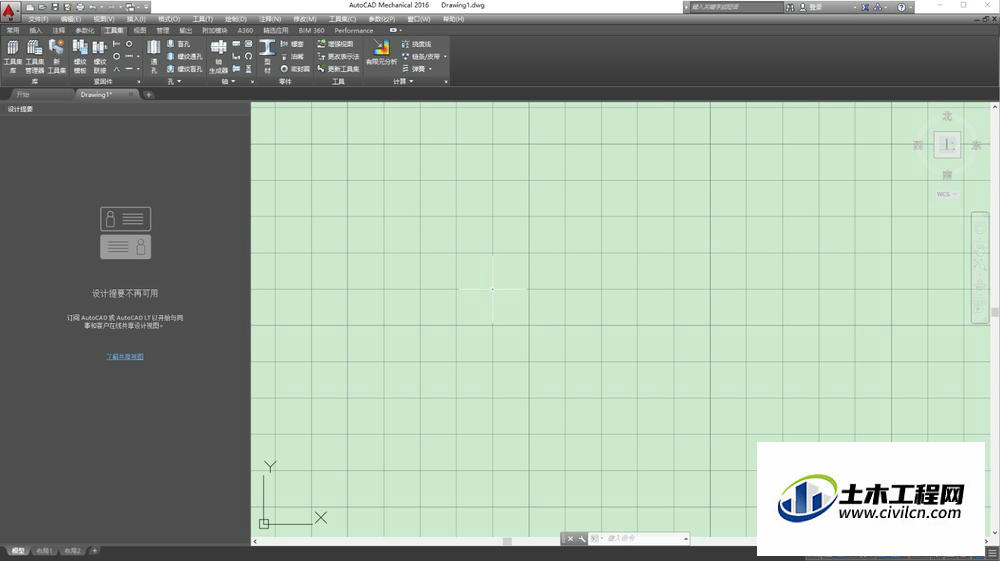The image size is (1000, 561).
Task: Select the 挠度线 (deflection line) tool
Action: [x=416, y=44]
